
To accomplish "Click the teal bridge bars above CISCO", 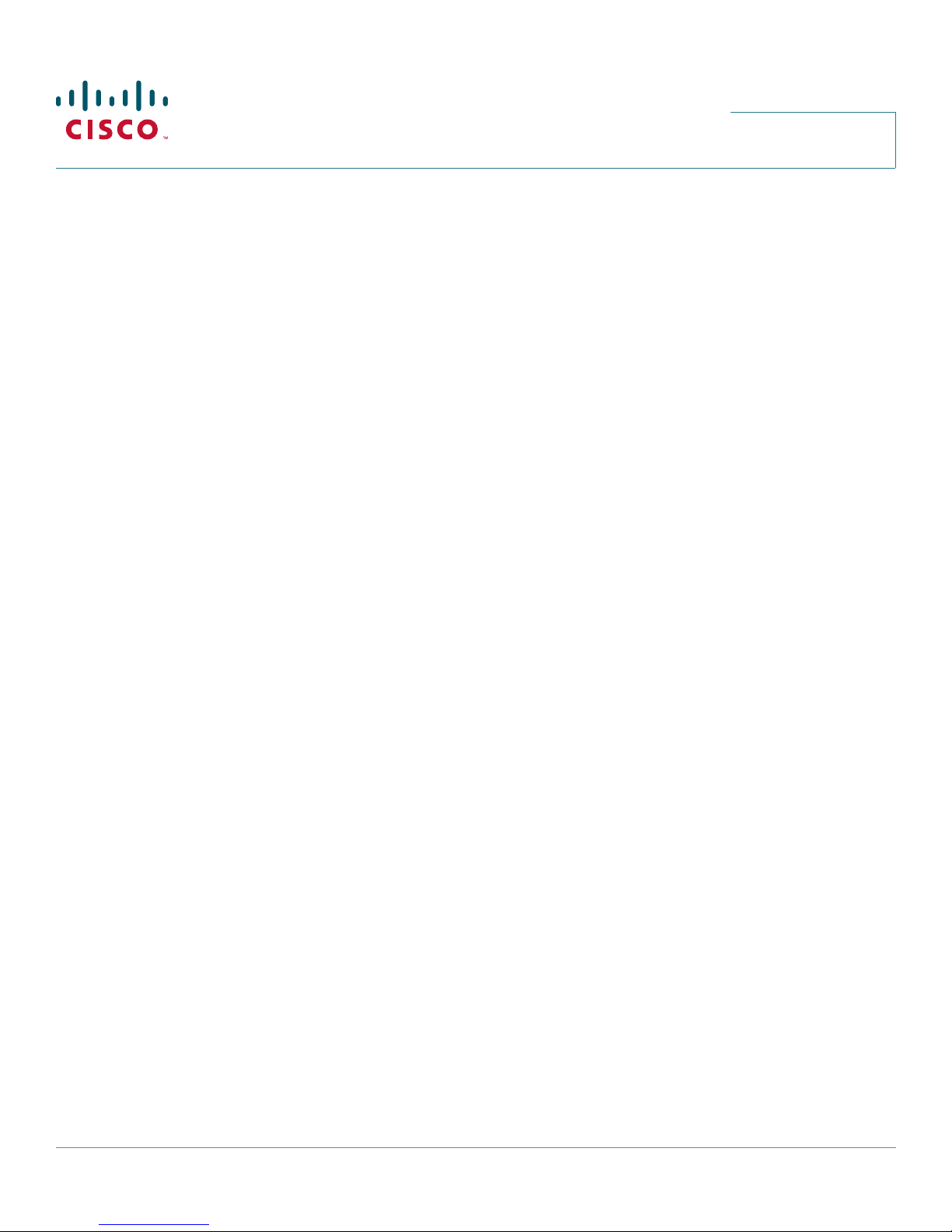I will click(112, 96).
